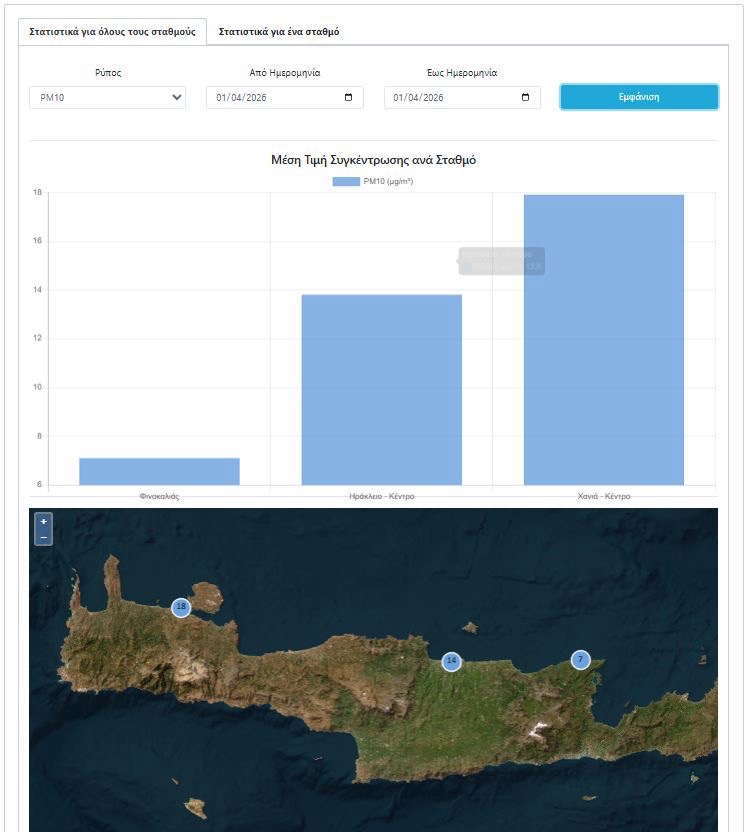Zoom in on the map with plus
Image resolution: width=749 pixels, height=832 pixels.
[43, 521]
